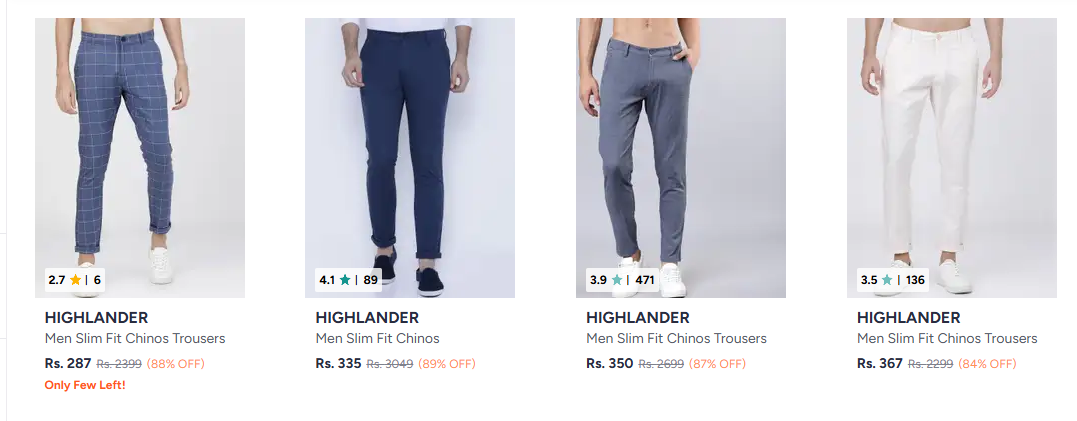This screenshot has height=421, width=1077.
Task: Open the blue checked chinos product image
Action: point(140,157)
